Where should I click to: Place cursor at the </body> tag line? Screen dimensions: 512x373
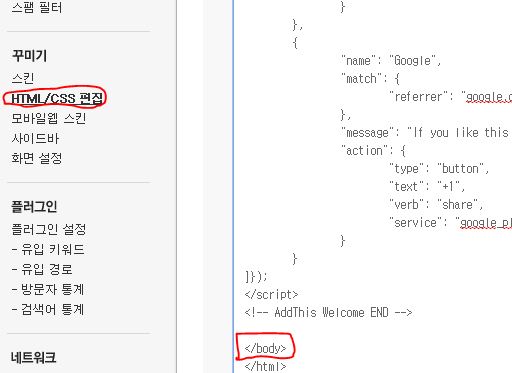[x=265, y=348]
